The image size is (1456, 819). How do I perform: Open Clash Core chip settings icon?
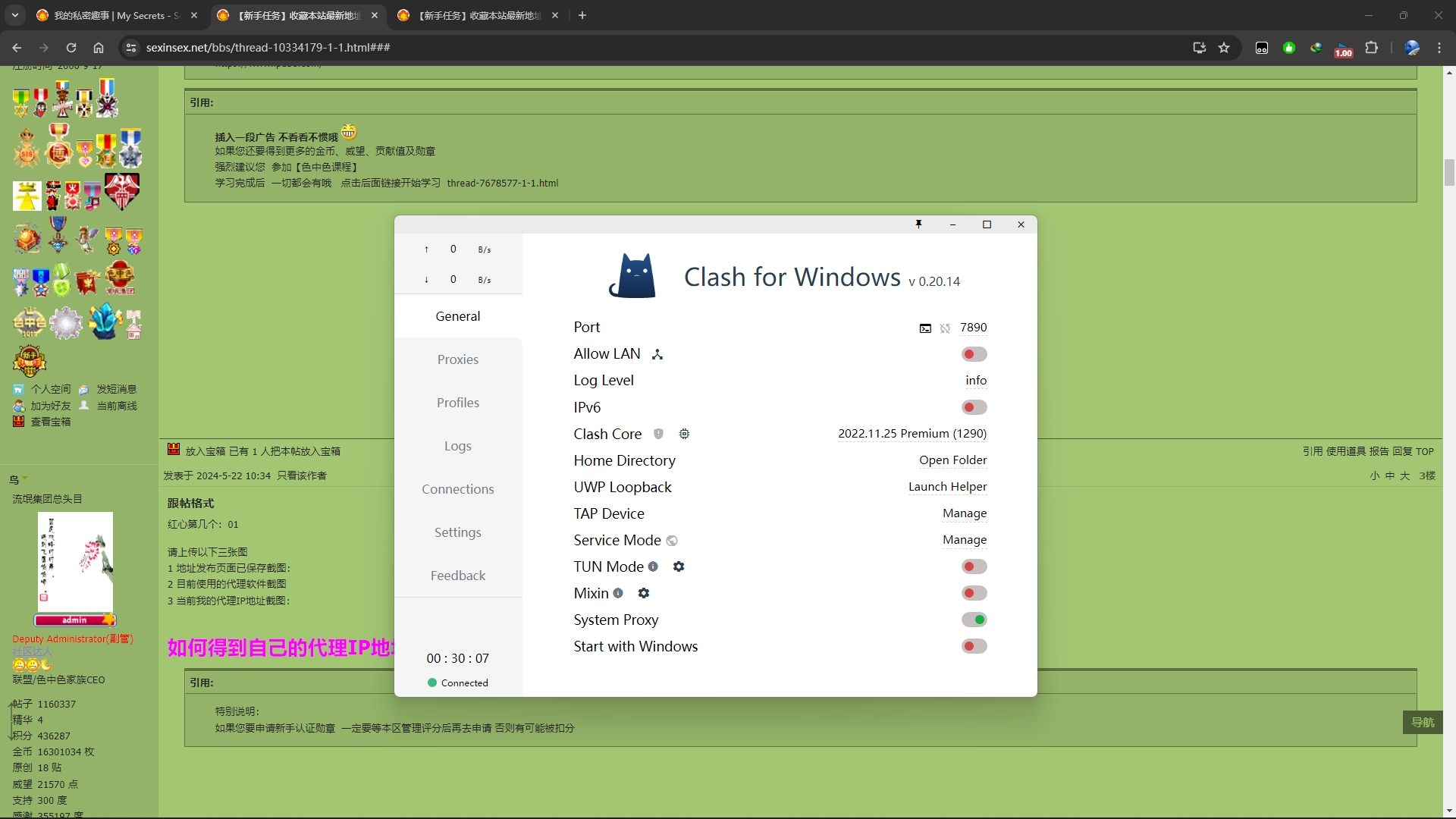(x=684, y=434)
